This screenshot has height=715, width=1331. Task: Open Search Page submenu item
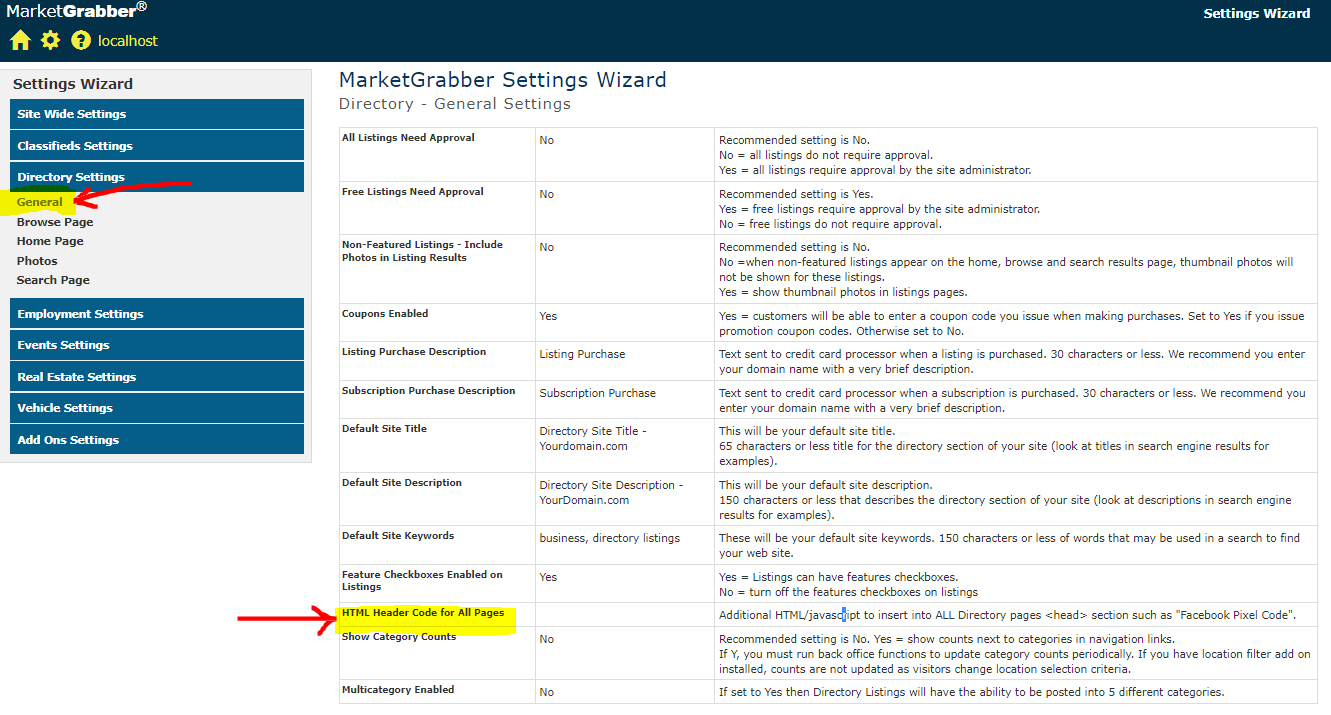(53, 280)
